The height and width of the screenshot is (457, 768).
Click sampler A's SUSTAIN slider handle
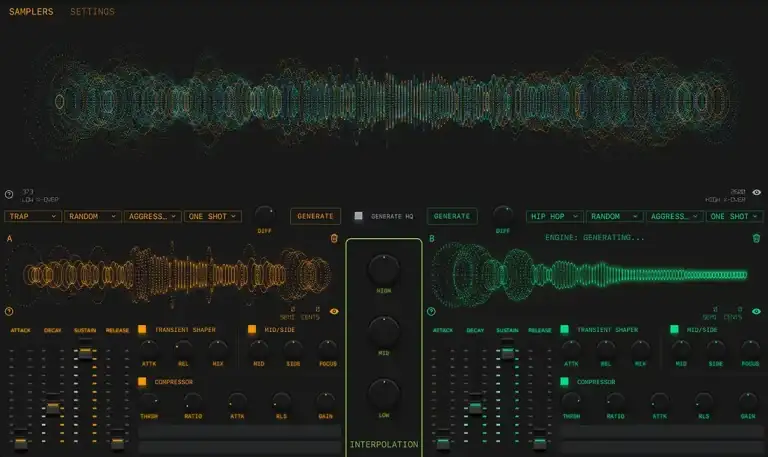pos(85,352)
